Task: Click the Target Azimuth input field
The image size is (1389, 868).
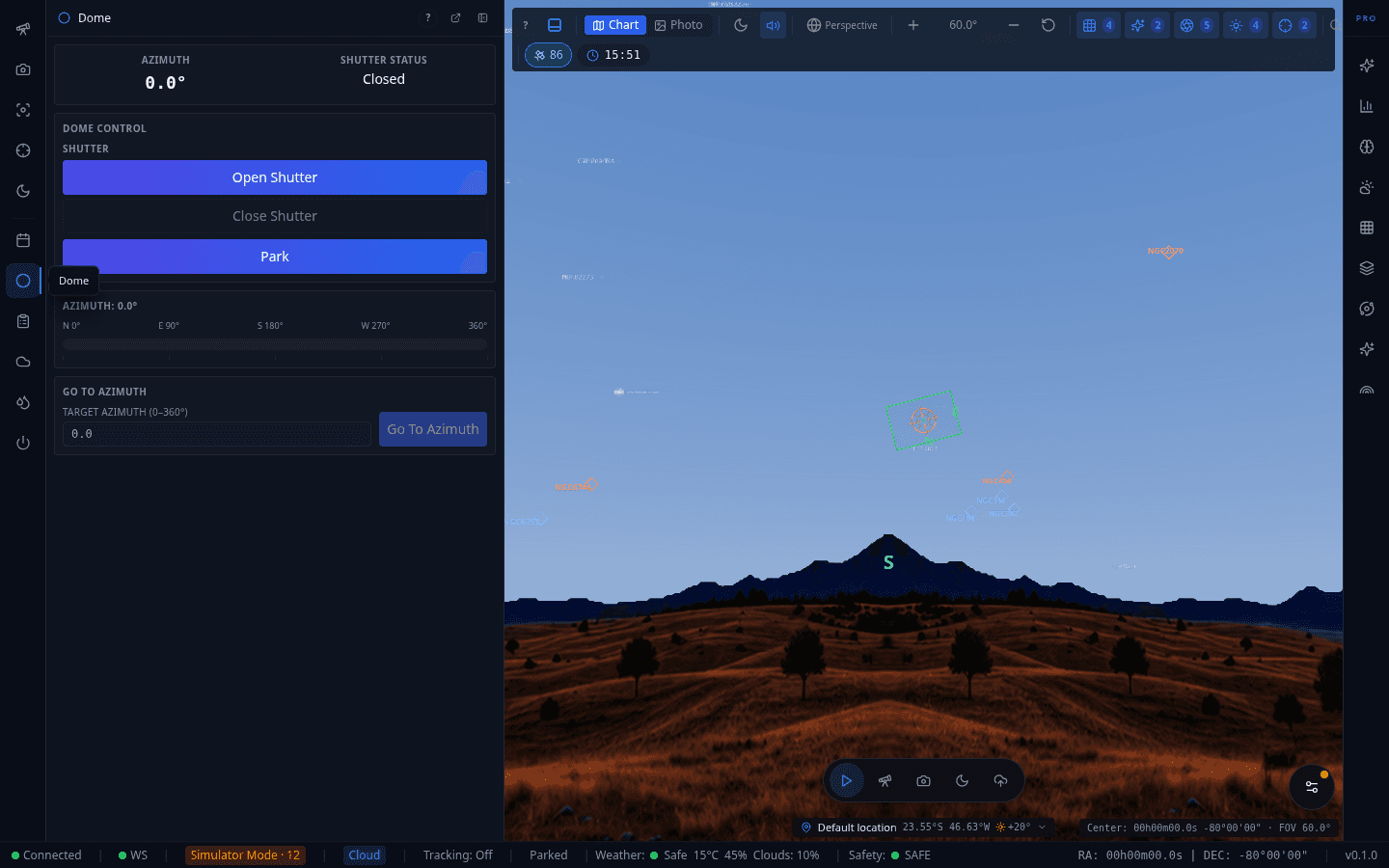Action: [x=217, y=434]
